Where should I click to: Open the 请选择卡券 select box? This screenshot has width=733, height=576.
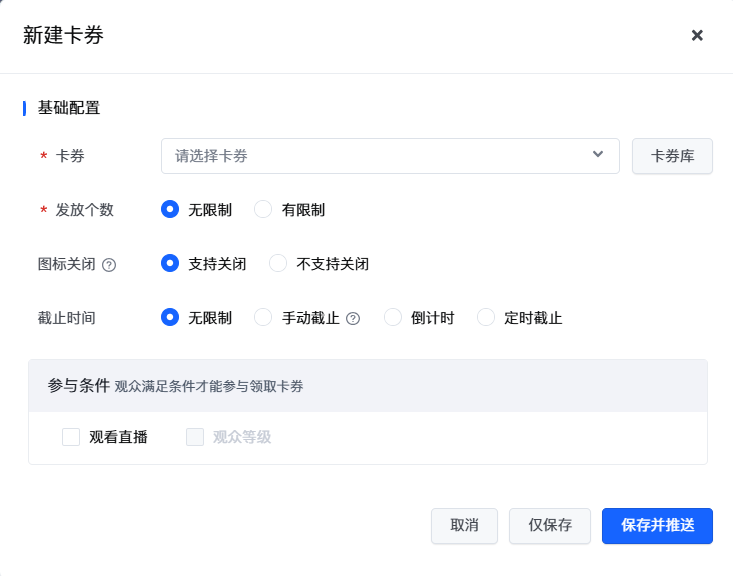[380, 156]
